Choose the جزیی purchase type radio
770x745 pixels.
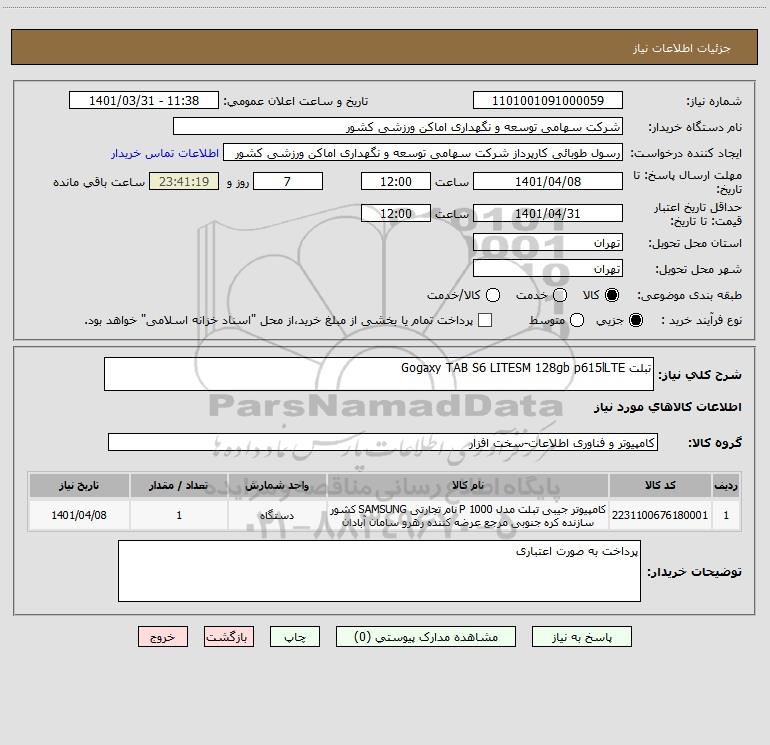point(635,320)
